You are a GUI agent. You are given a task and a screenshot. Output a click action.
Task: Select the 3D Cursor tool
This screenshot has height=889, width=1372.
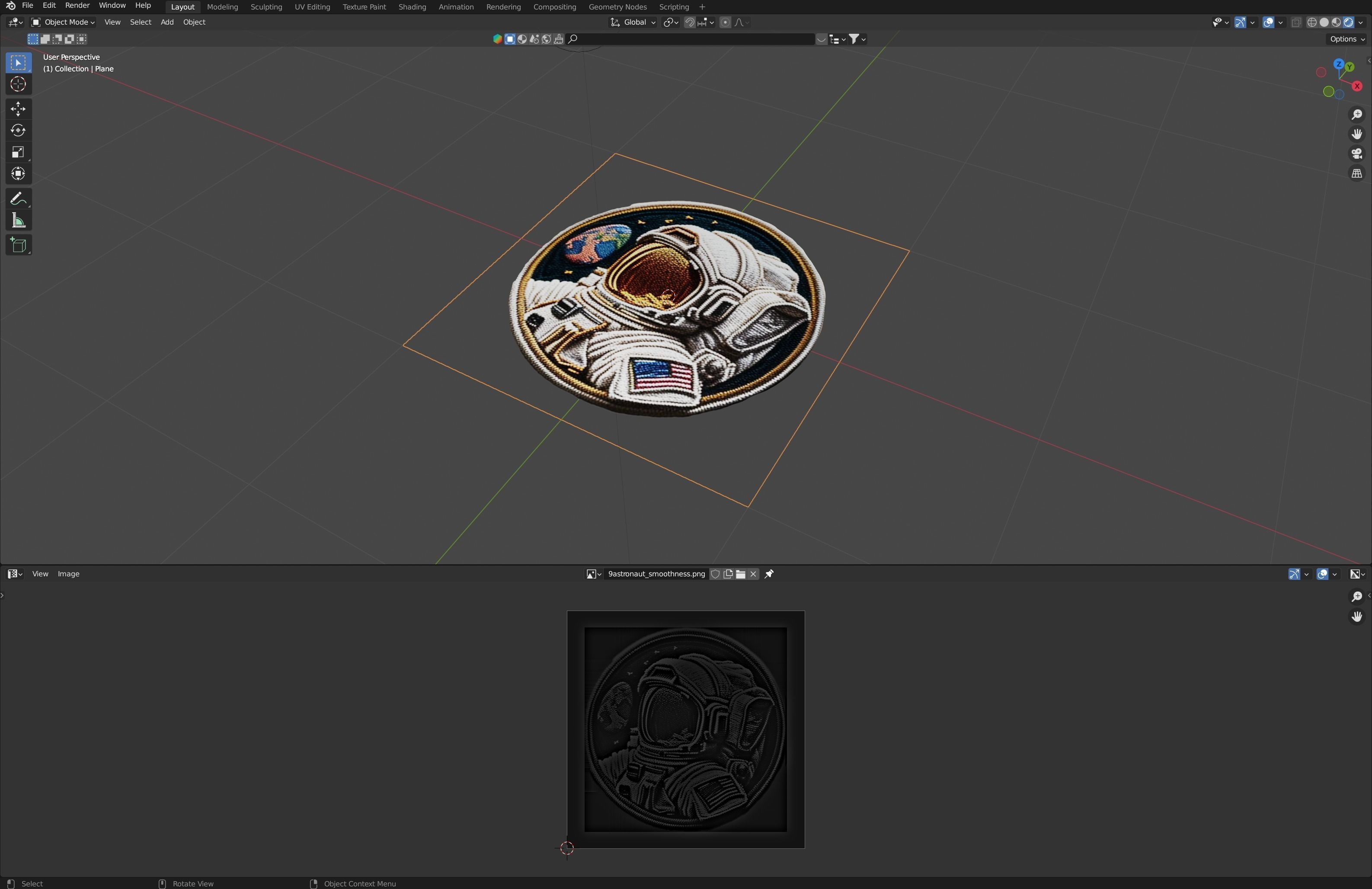18,84
